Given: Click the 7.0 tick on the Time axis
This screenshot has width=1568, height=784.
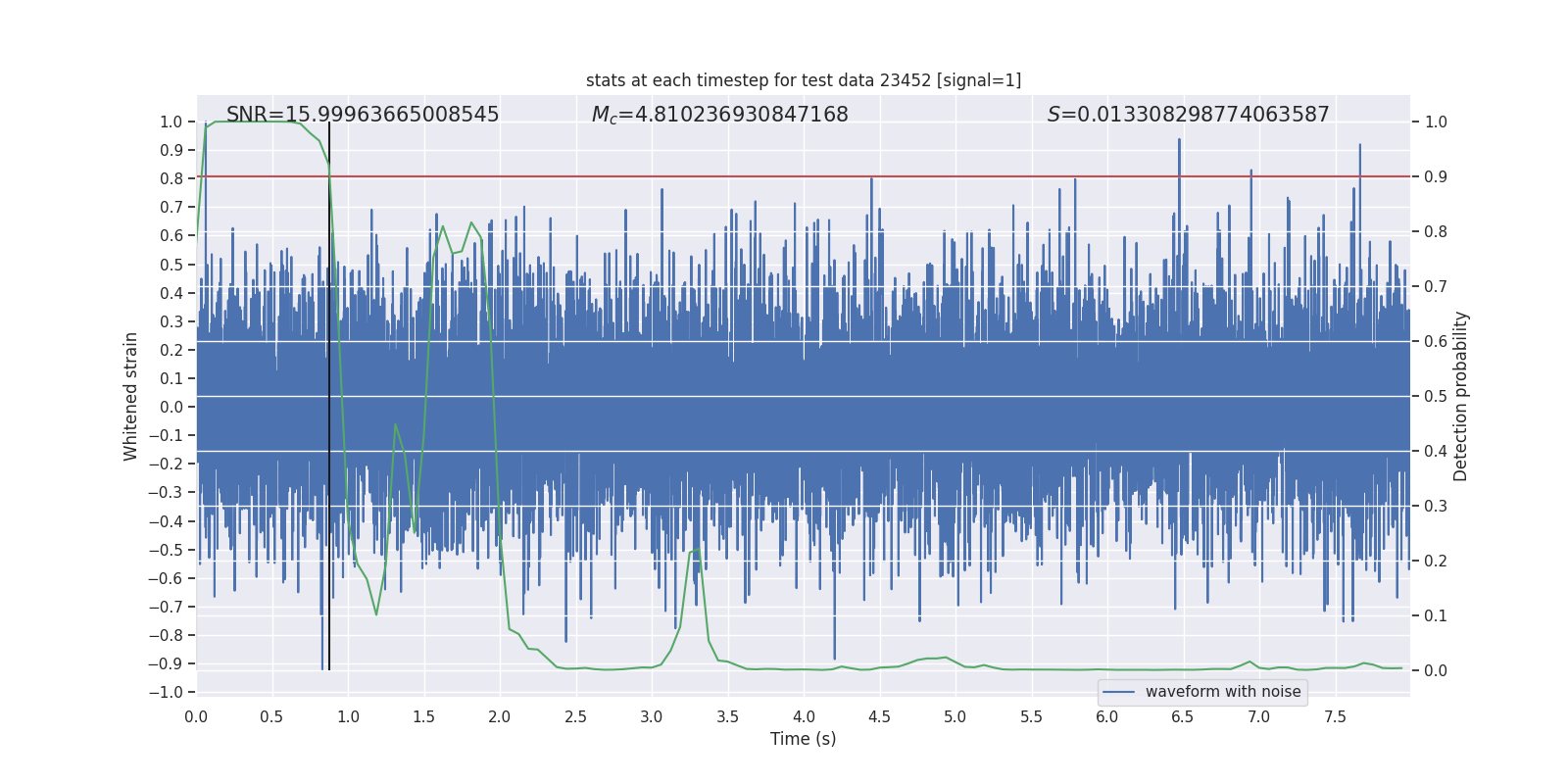Looking at the screenshot, I should point(1259,716).
